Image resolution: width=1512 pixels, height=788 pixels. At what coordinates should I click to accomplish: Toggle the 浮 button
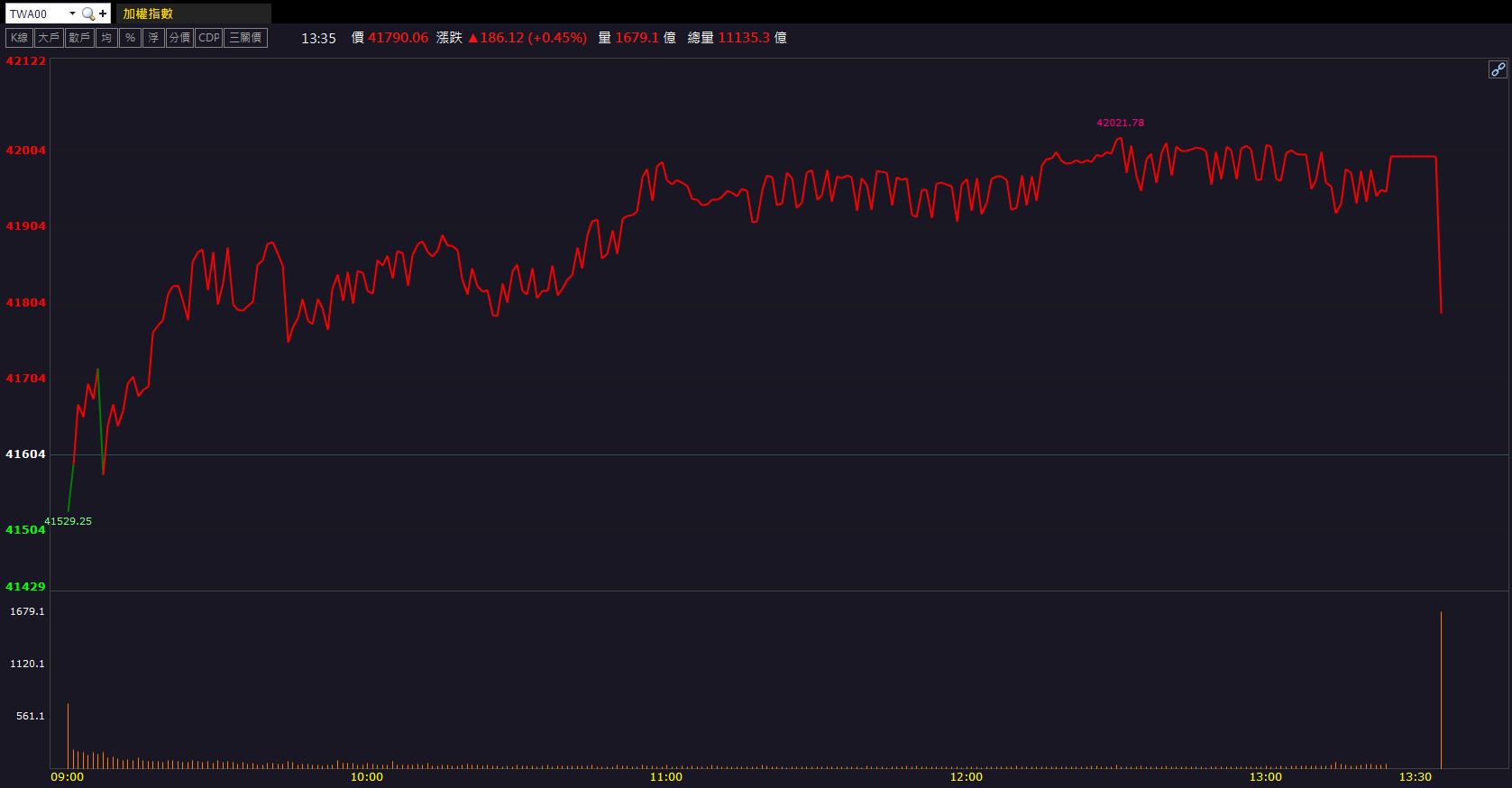[153, 38]
